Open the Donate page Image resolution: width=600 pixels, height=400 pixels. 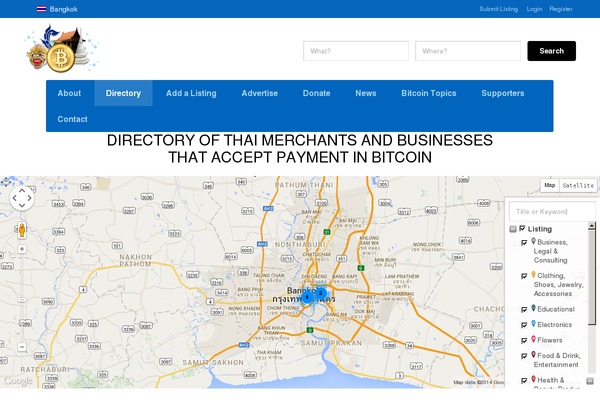coord(316,93)
